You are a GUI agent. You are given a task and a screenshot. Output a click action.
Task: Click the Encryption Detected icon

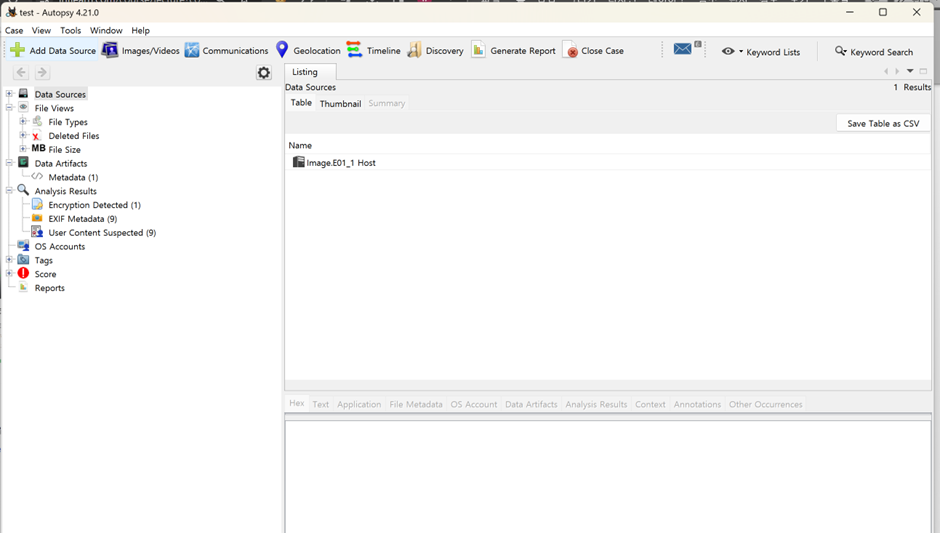pyautogui.click(x=37, y=204)
